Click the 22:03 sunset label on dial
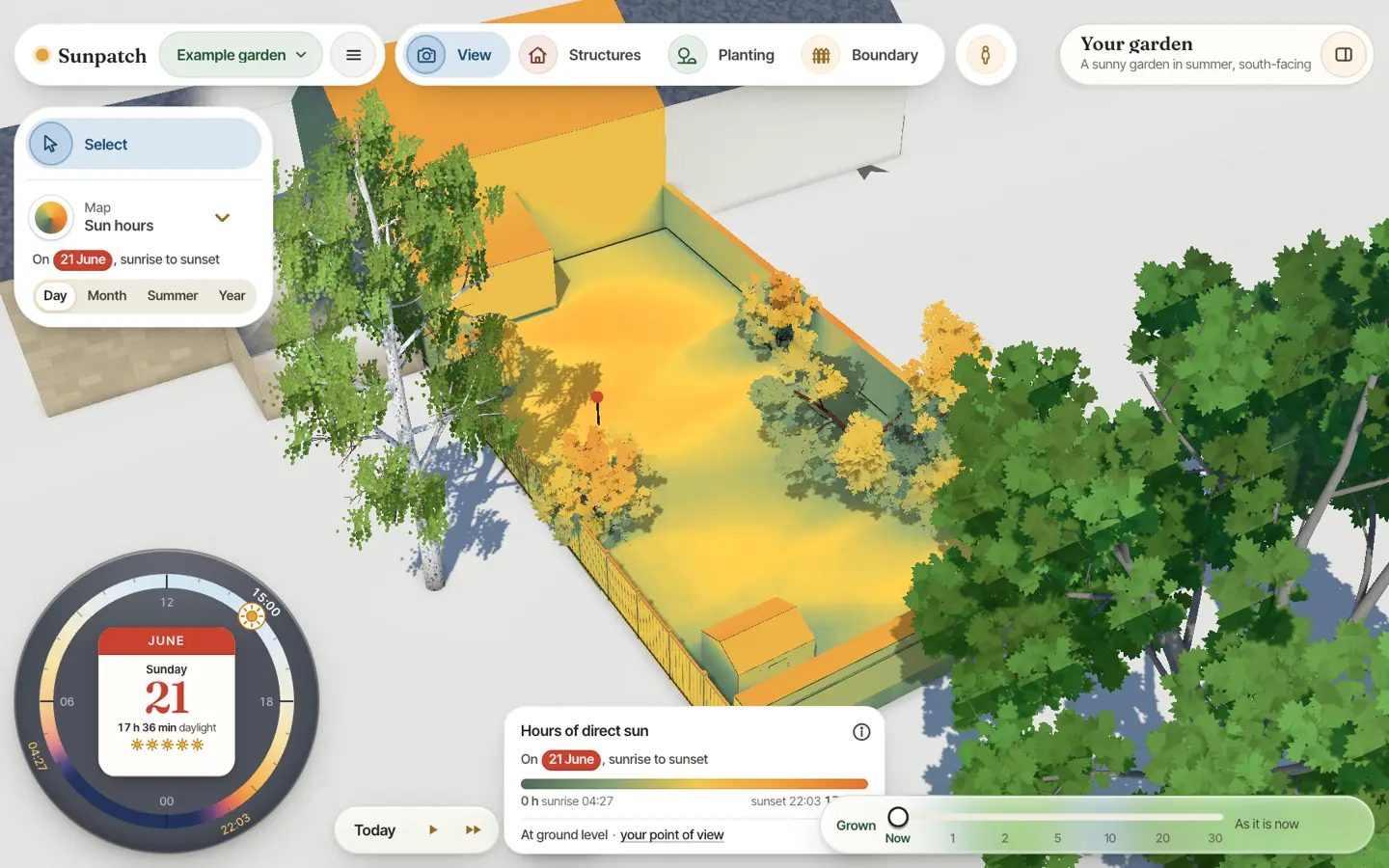Image resolution: width=1389 pixels, height=868 pixels. tap(235, 824)
